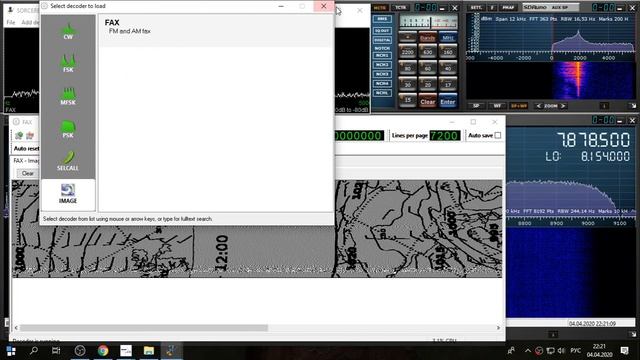
Task: Close the Select decoder to load dialog
Action: pos(324,6)
